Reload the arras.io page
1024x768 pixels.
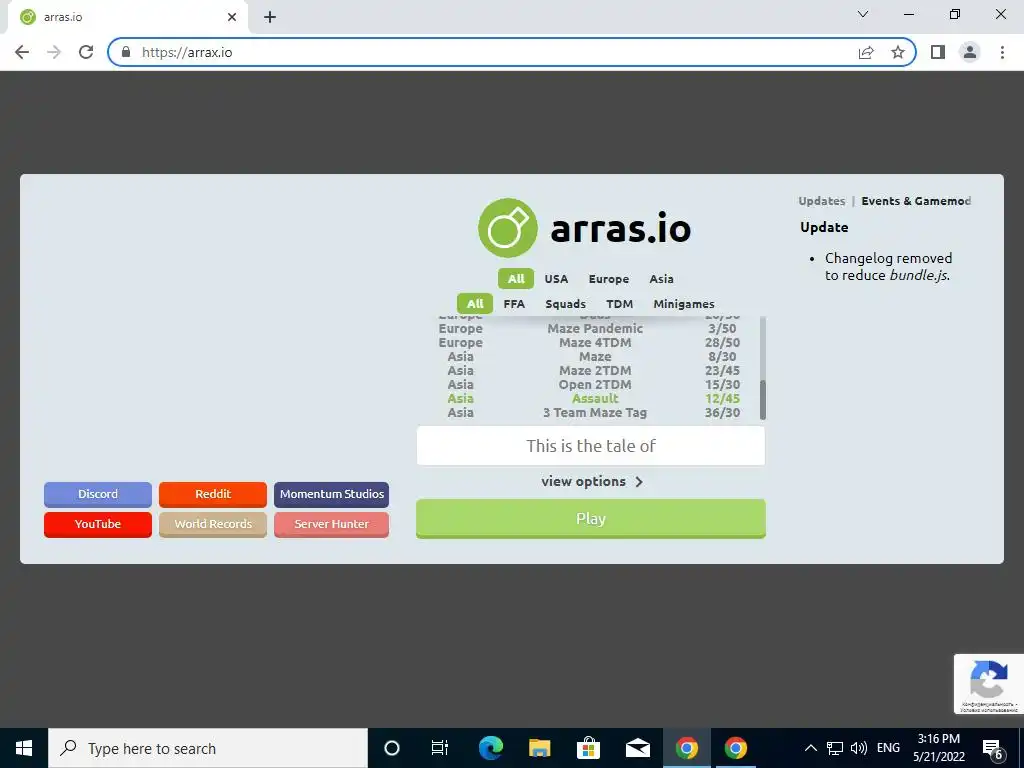click(86, 52)
